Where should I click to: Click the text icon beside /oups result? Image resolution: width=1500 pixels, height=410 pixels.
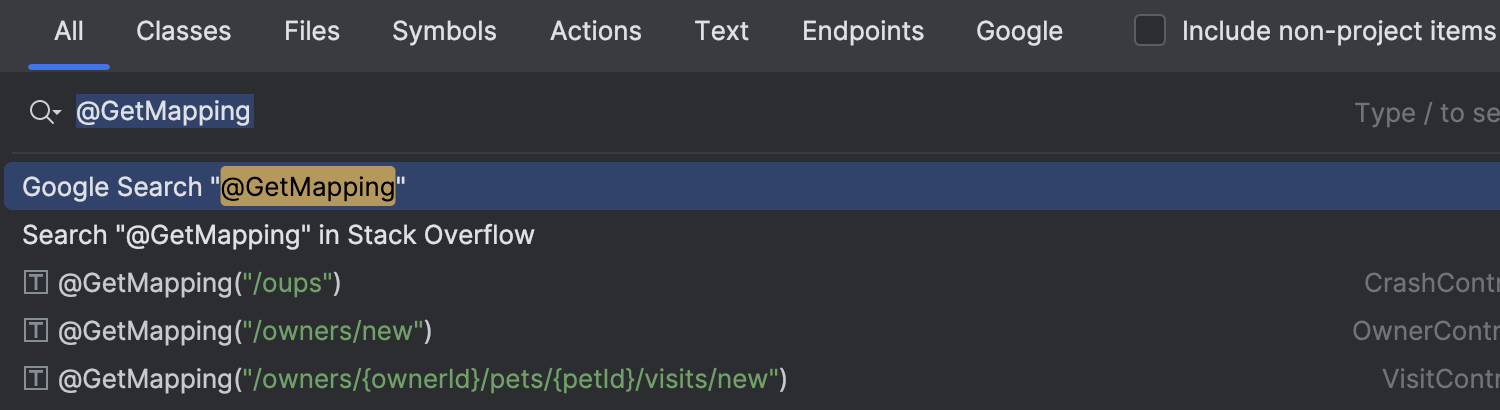pos(36,283)
